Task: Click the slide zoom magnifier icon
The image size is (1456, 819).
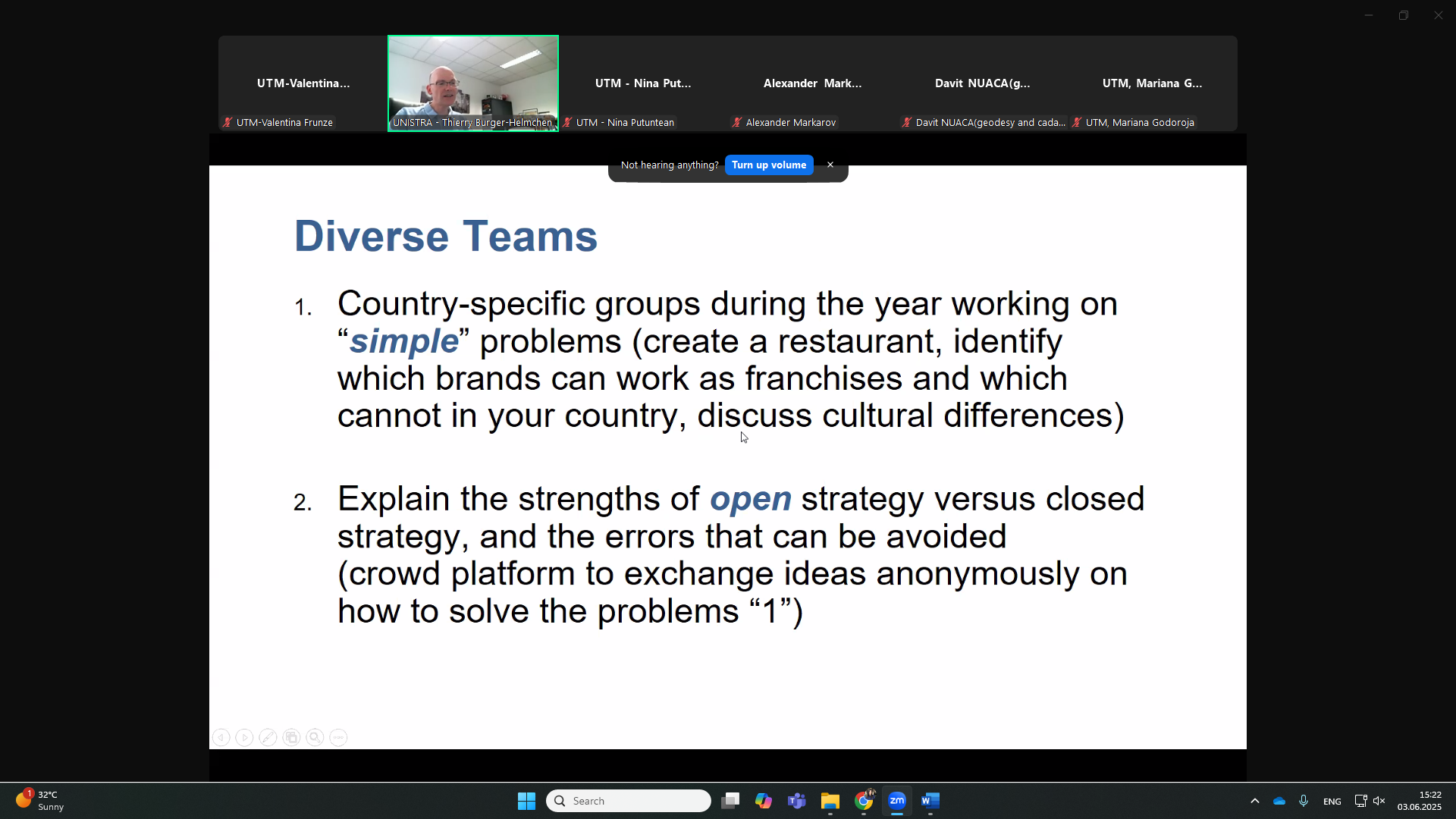Action: (x=315, y=737)
